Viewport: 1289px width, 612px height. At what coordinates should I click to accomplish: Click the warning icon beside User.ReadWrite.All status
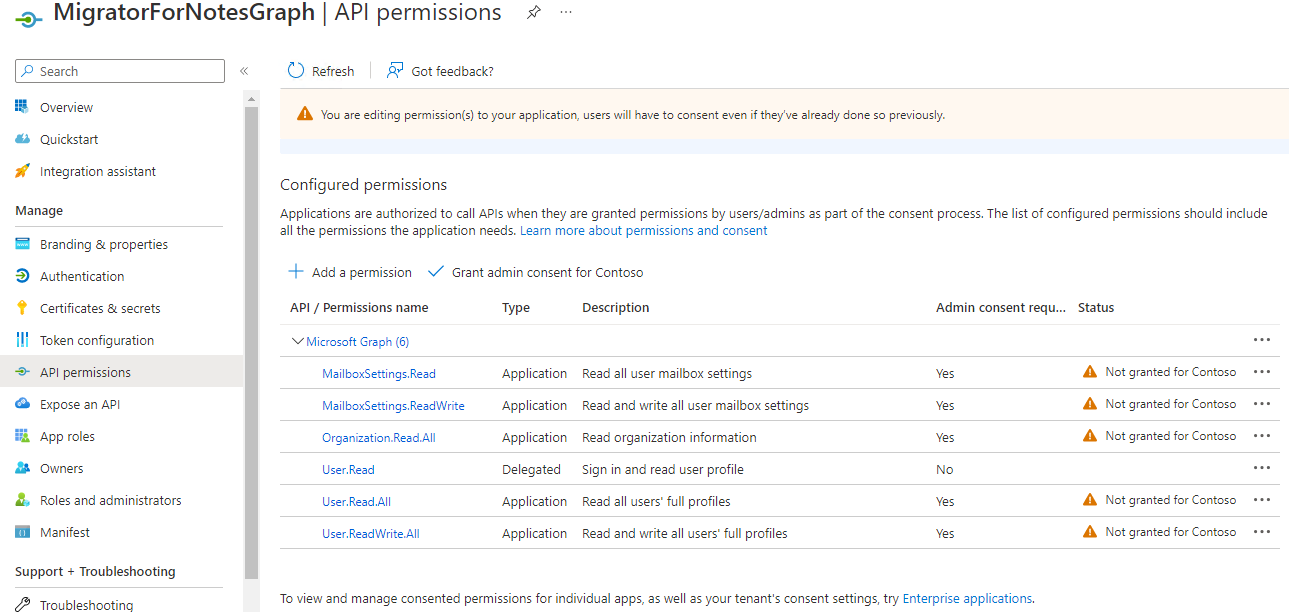pos(1089,531)
